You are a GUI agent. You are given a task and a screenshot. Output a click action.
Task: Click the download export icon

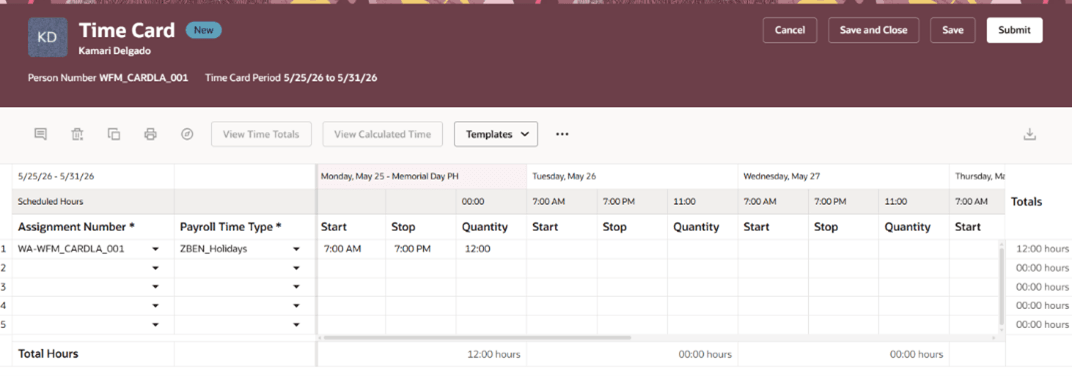coord(1030,134)
